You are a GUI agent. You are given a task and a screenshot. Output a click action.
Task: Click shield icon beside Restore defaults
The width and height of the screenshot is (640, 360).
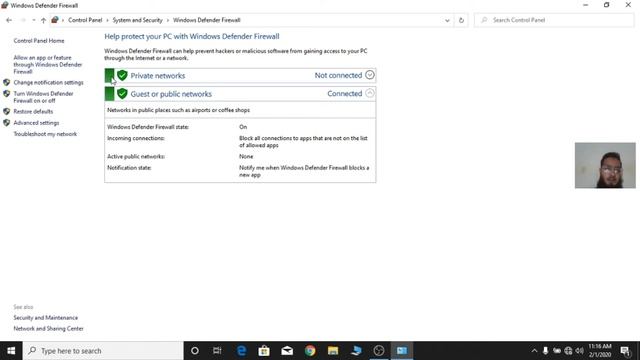(7, 111)
